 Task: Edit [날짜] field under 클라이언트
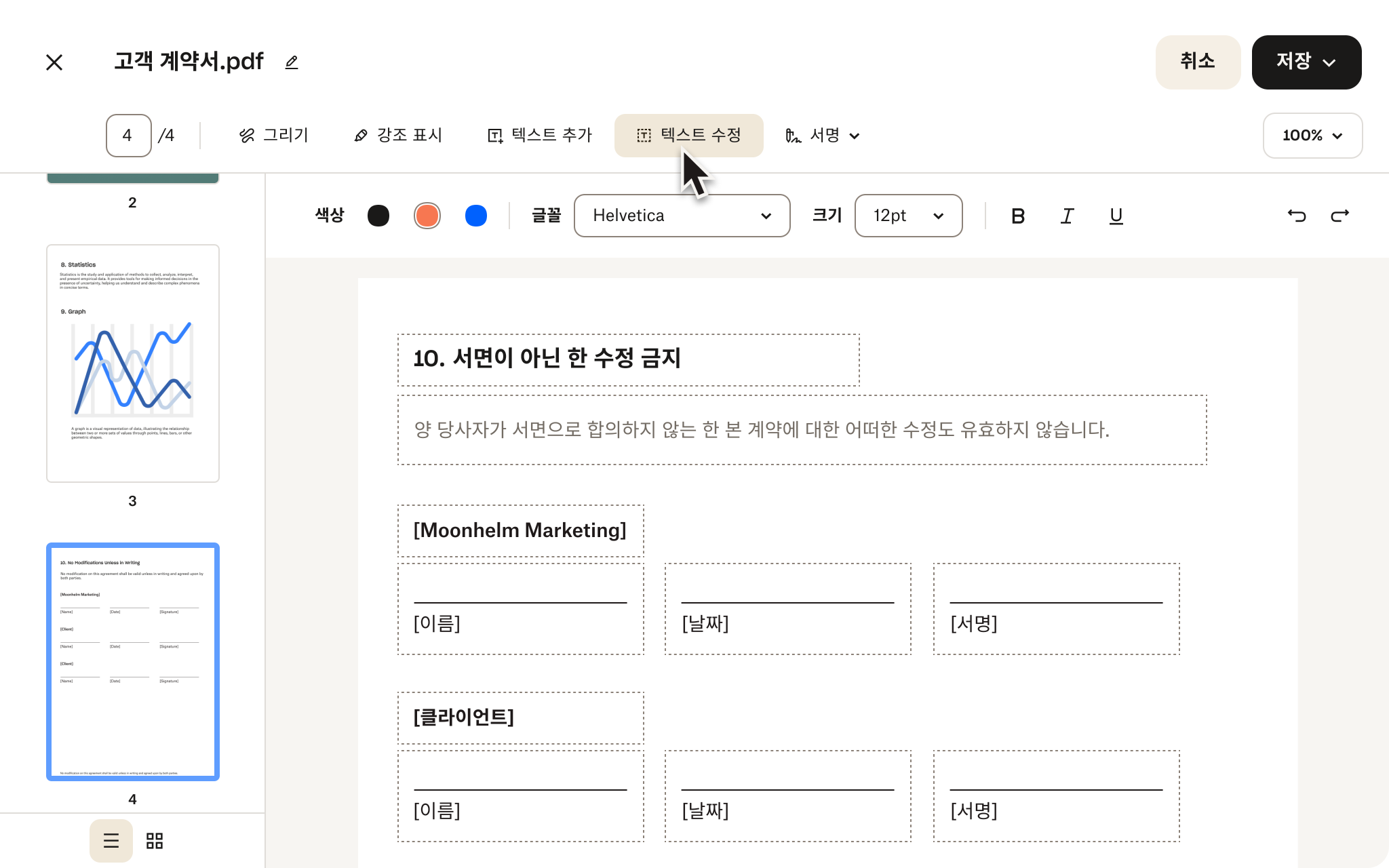tap(787, 795)
